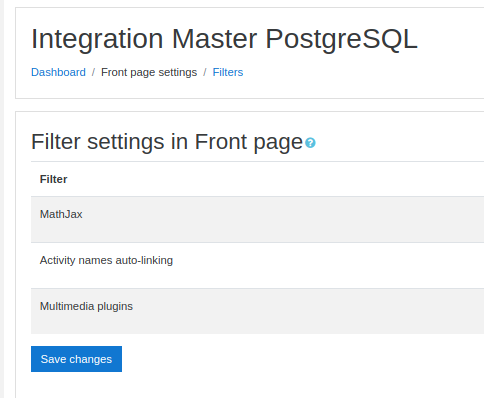484x398 pixels.
Task: Click the Integration Master PostgreSQL site title
Action: [224, 39]
